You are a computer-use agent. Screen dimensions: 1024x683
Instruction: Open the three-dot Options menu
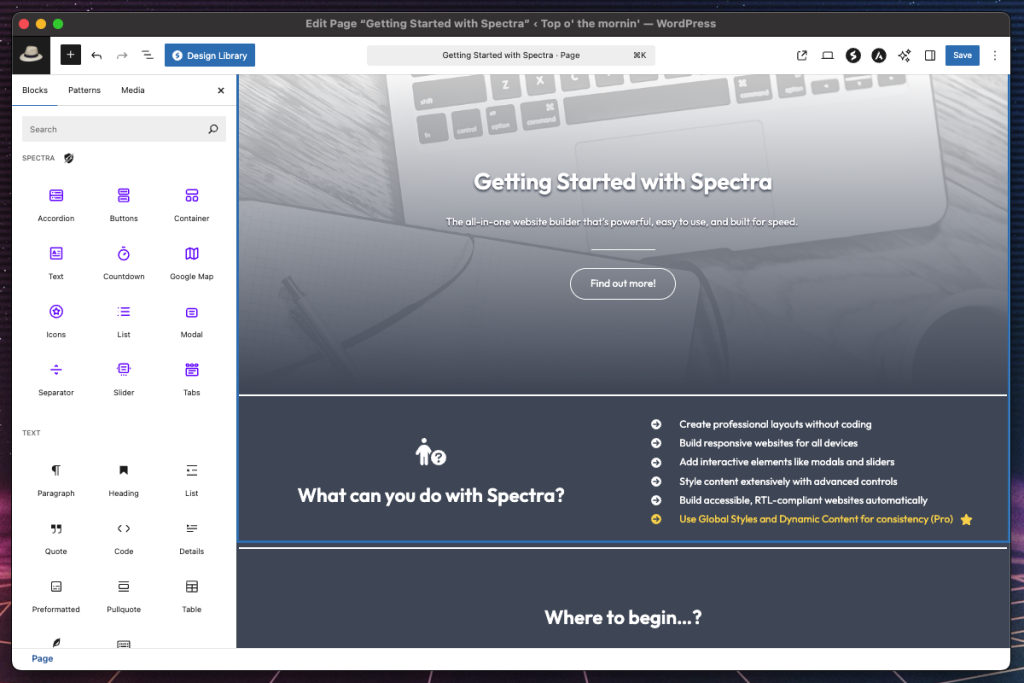pos(995,55)
